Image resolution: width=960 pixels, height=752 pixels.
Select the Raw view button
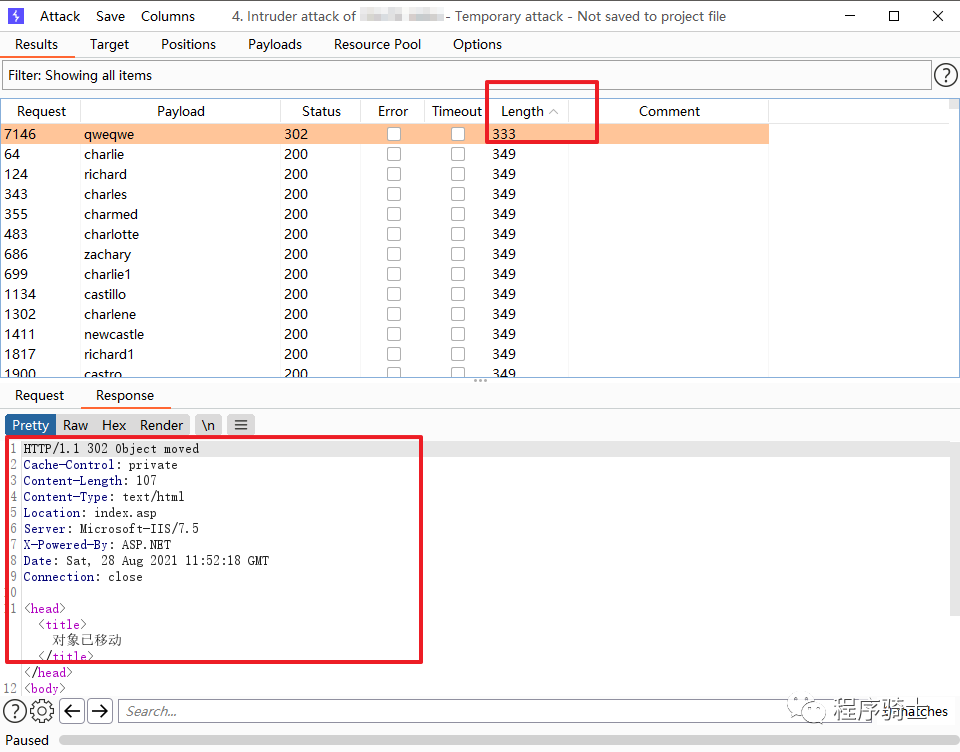(x=76, y=425)
